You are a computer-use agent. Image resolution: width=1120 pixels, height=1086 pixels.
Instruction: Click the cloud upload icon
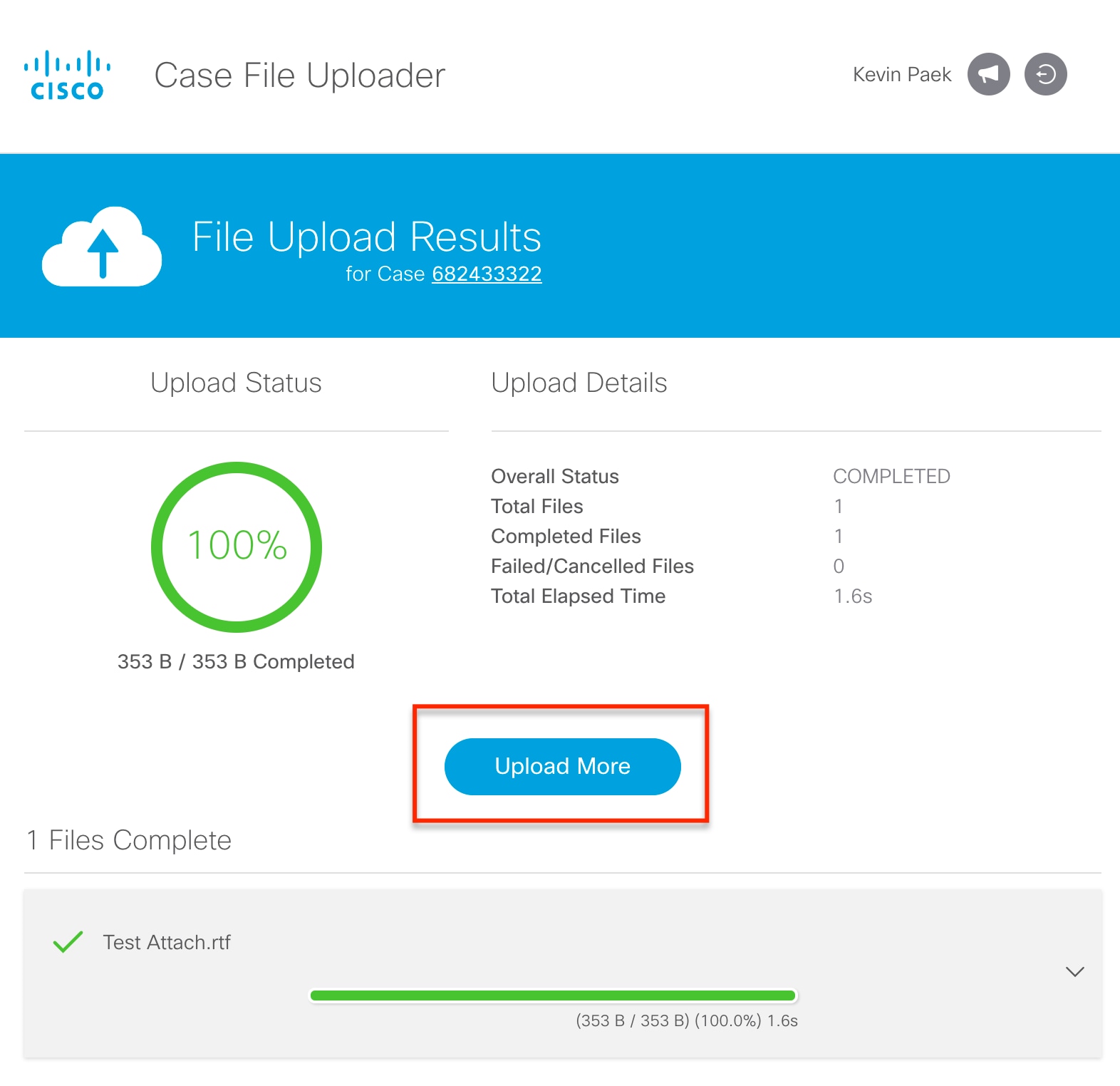pos(102,247)
